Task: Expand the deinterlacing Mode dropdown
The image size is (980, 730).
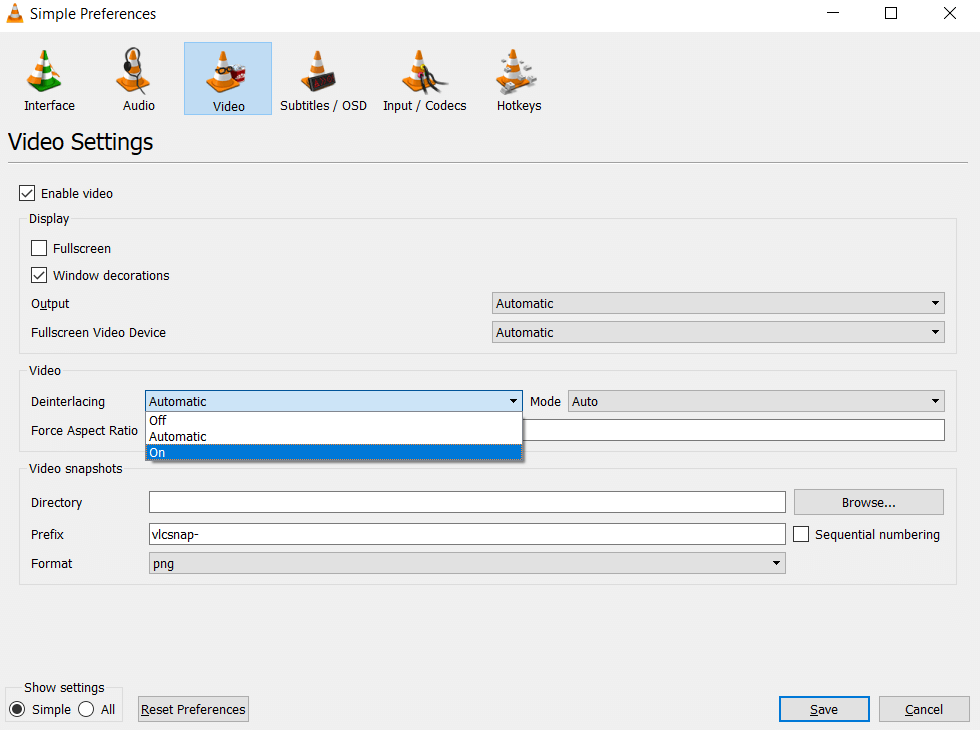Action: [756, 401]
